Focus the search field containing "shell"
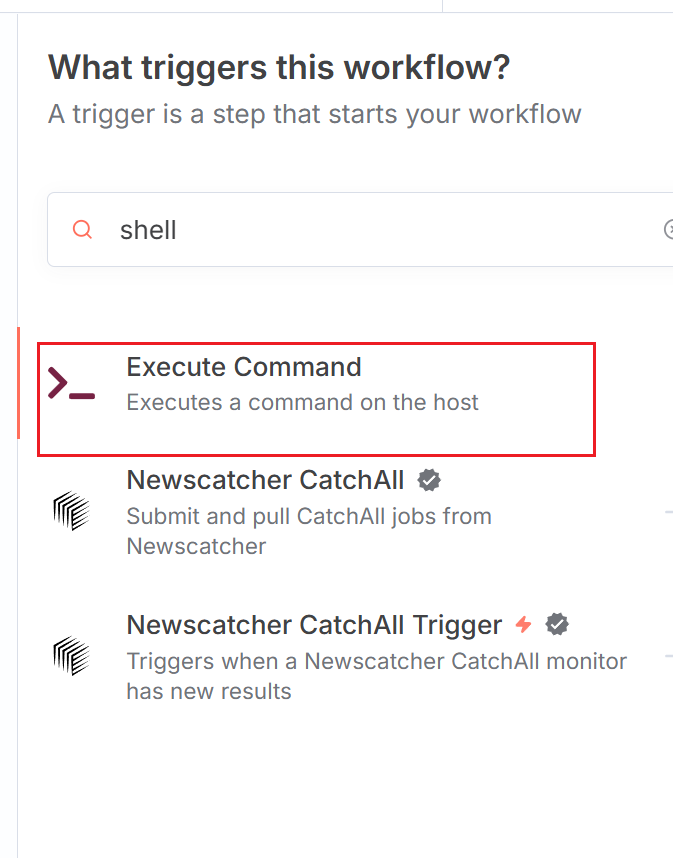The image size is (673, 858). click(x=380, y=230)
